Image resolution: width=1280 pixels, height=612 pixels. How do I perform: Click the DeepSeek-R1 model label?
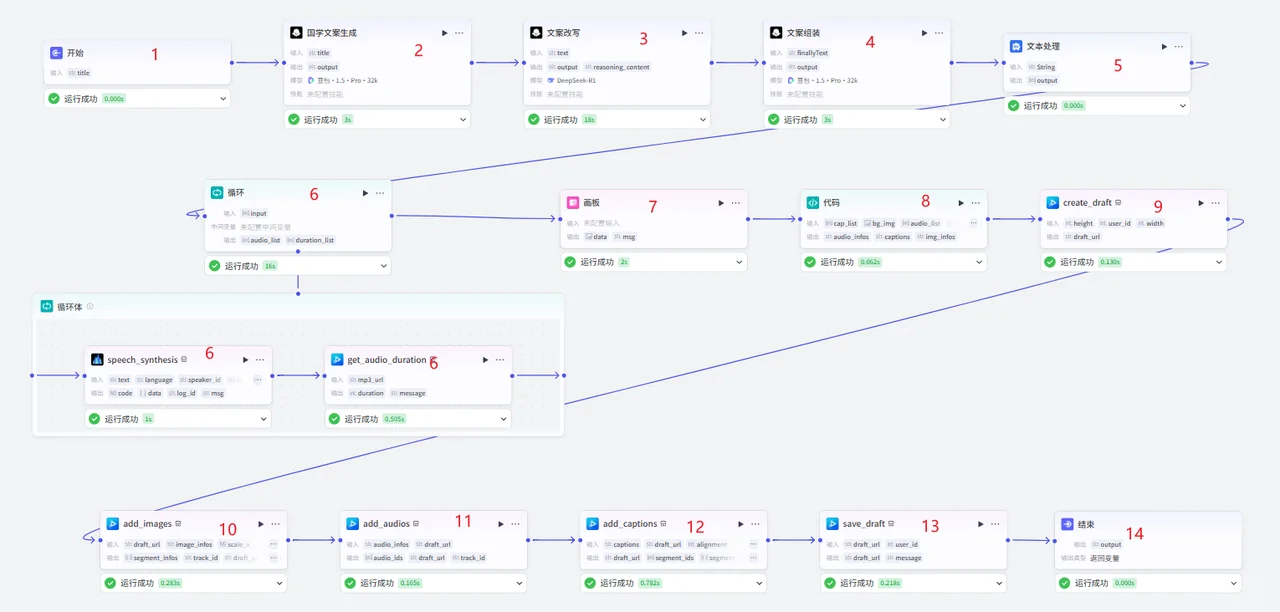(574, 80)
